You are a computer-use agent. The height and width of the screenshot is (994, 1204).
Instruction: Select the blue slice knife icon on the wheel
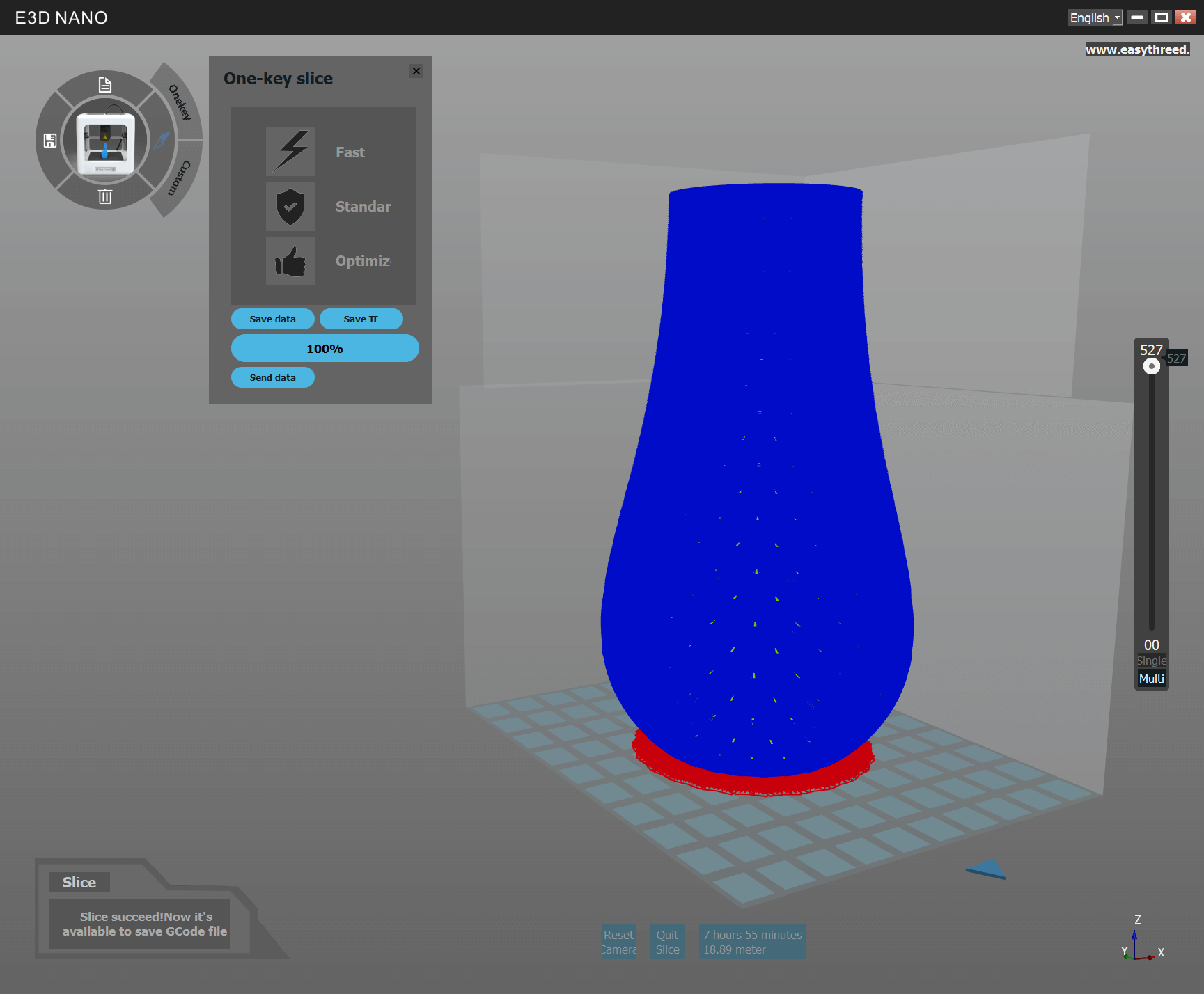[x=163, y=140]
